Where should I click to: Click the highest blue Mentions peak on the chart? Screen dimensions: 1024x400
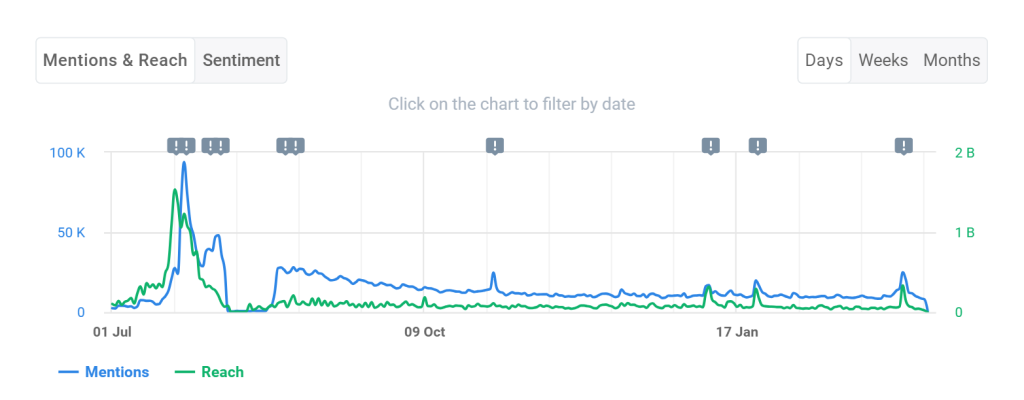coord(184,162)
